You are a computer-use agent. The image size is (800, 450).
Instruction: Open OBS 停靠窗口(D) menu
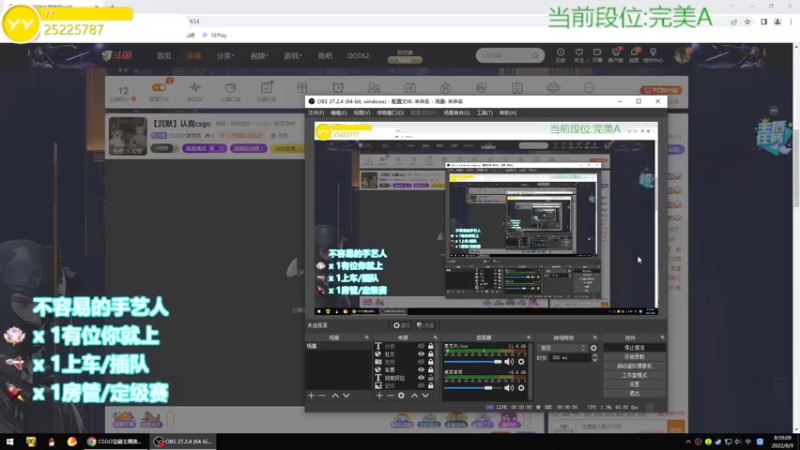390,113
